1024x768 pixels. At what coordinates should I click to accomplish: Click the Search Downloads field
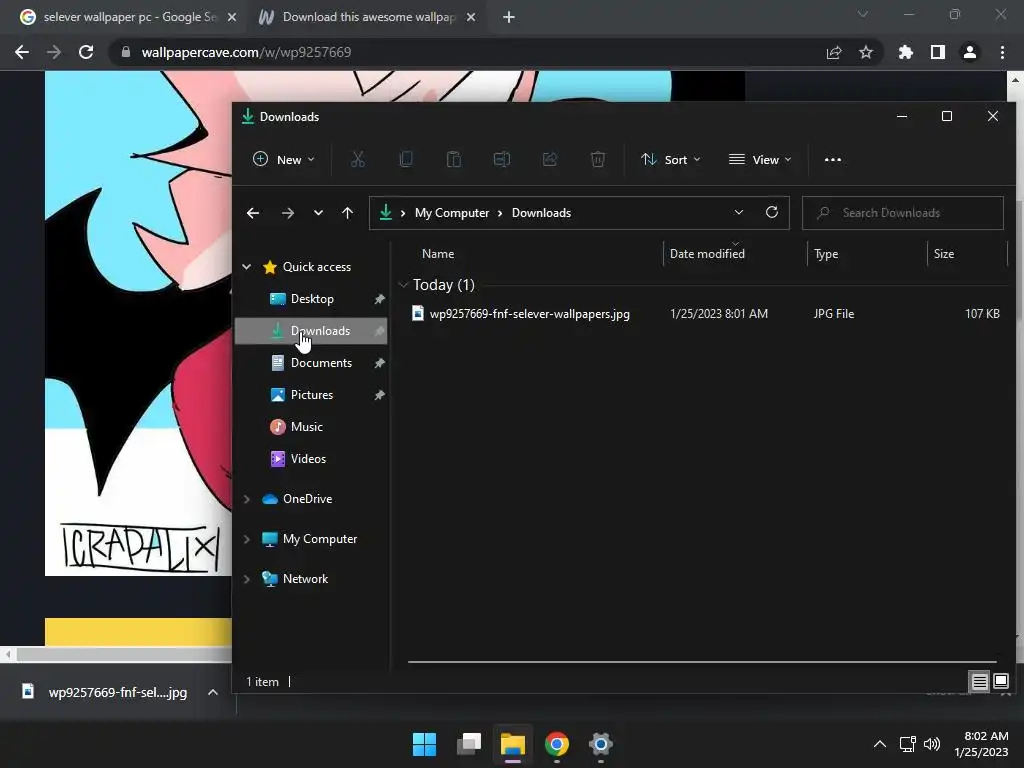coord(903,213)
